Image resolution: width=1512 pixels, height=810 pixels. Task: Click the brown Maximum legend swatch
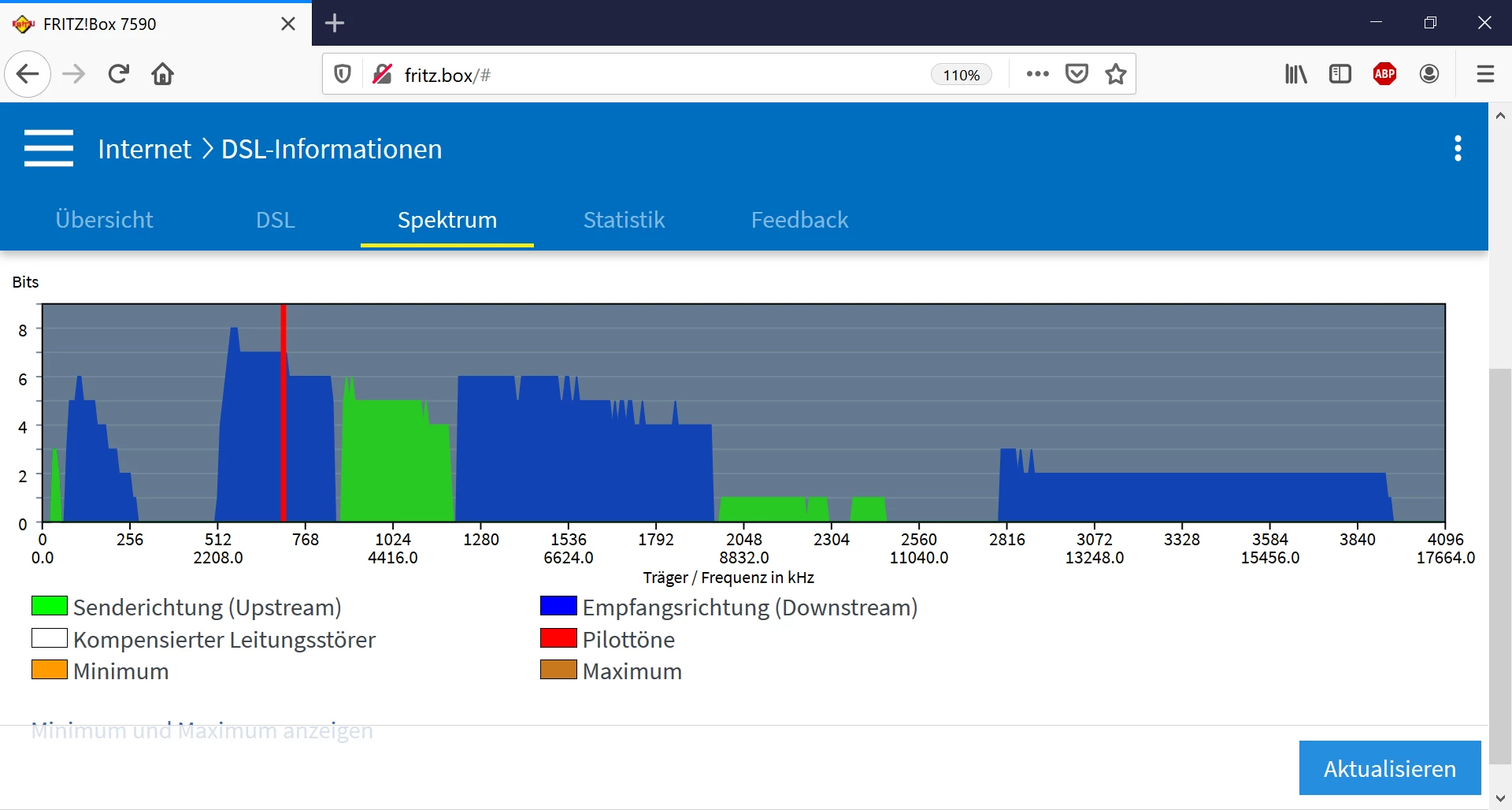point(558,670)
